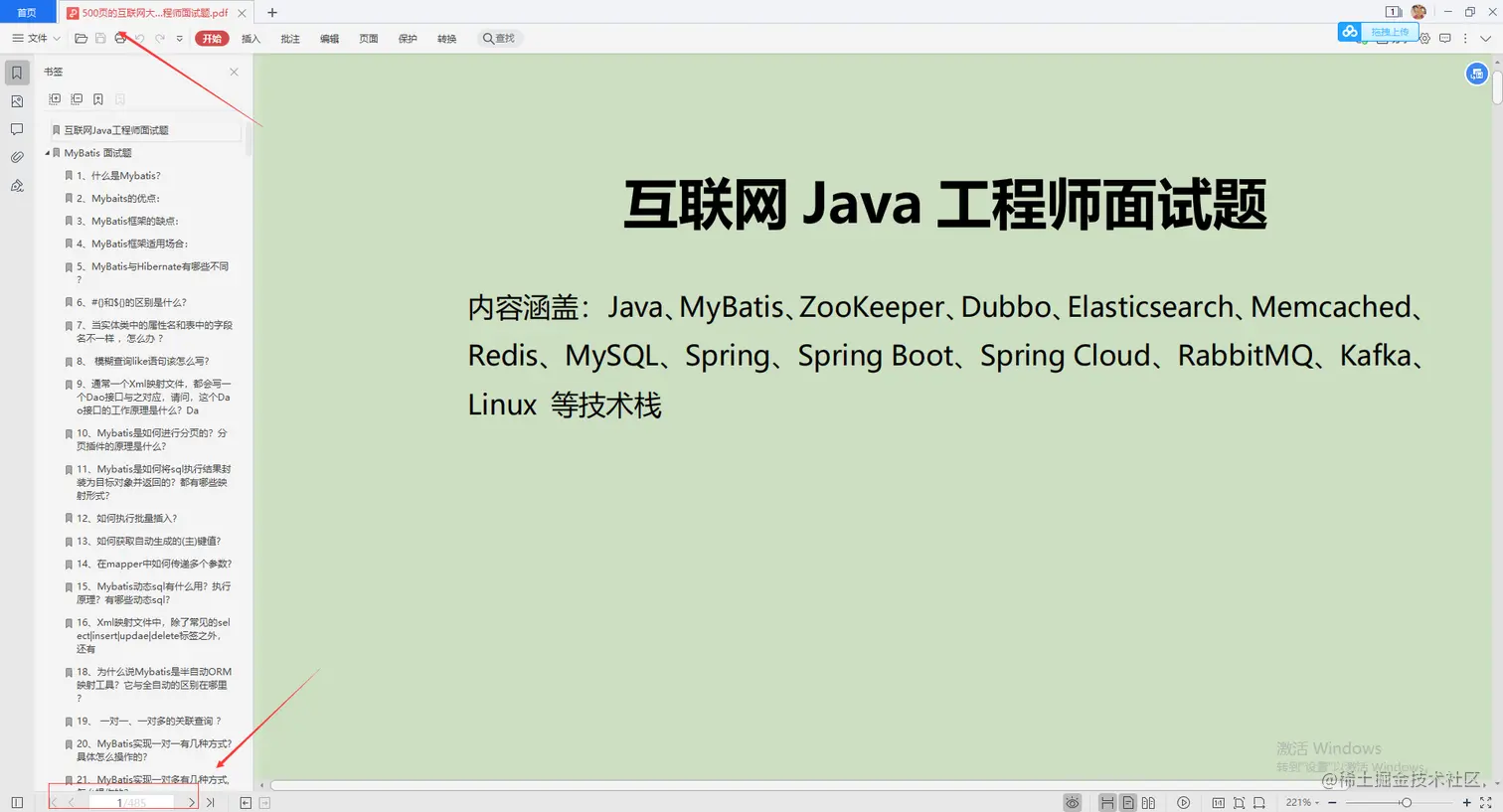This screenshot has height=812, width=1503.
Task: Click the 查找 search button
Action: 499,39
